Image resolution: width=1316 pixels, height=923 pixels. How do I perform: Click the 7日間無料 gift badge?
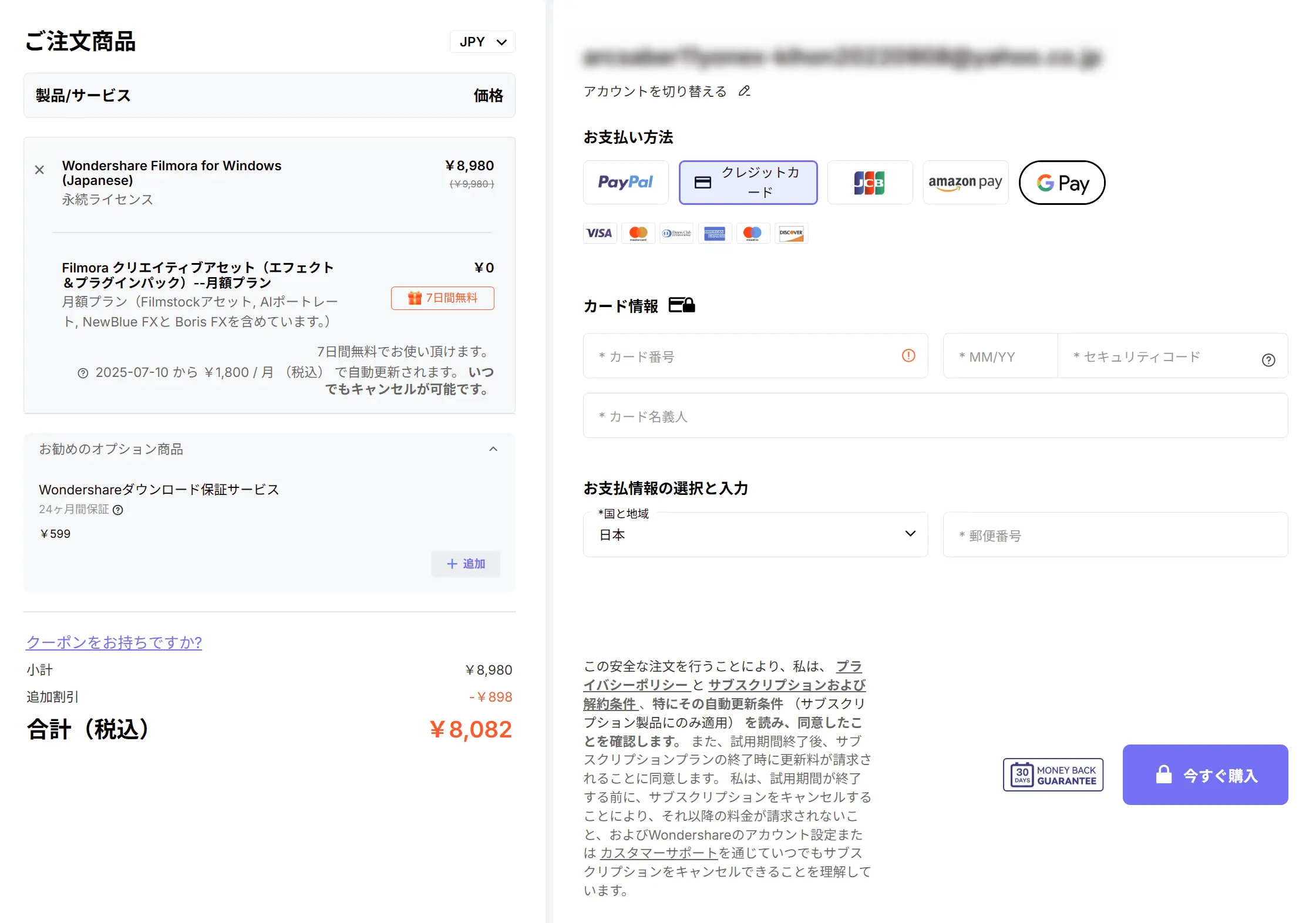443,298
